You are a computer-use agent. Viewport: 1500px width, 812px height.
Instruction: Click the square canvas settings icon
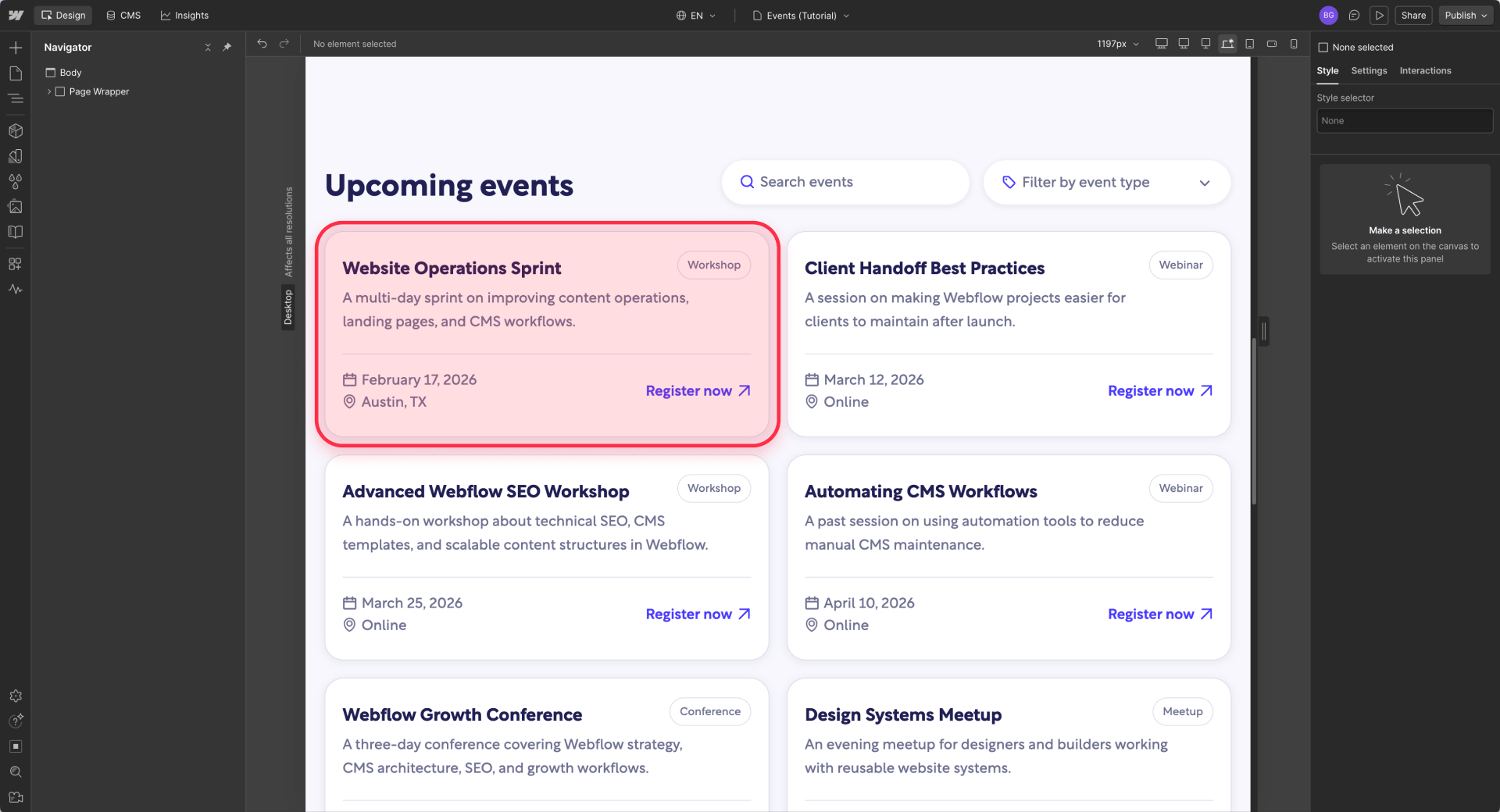point(16,746)
